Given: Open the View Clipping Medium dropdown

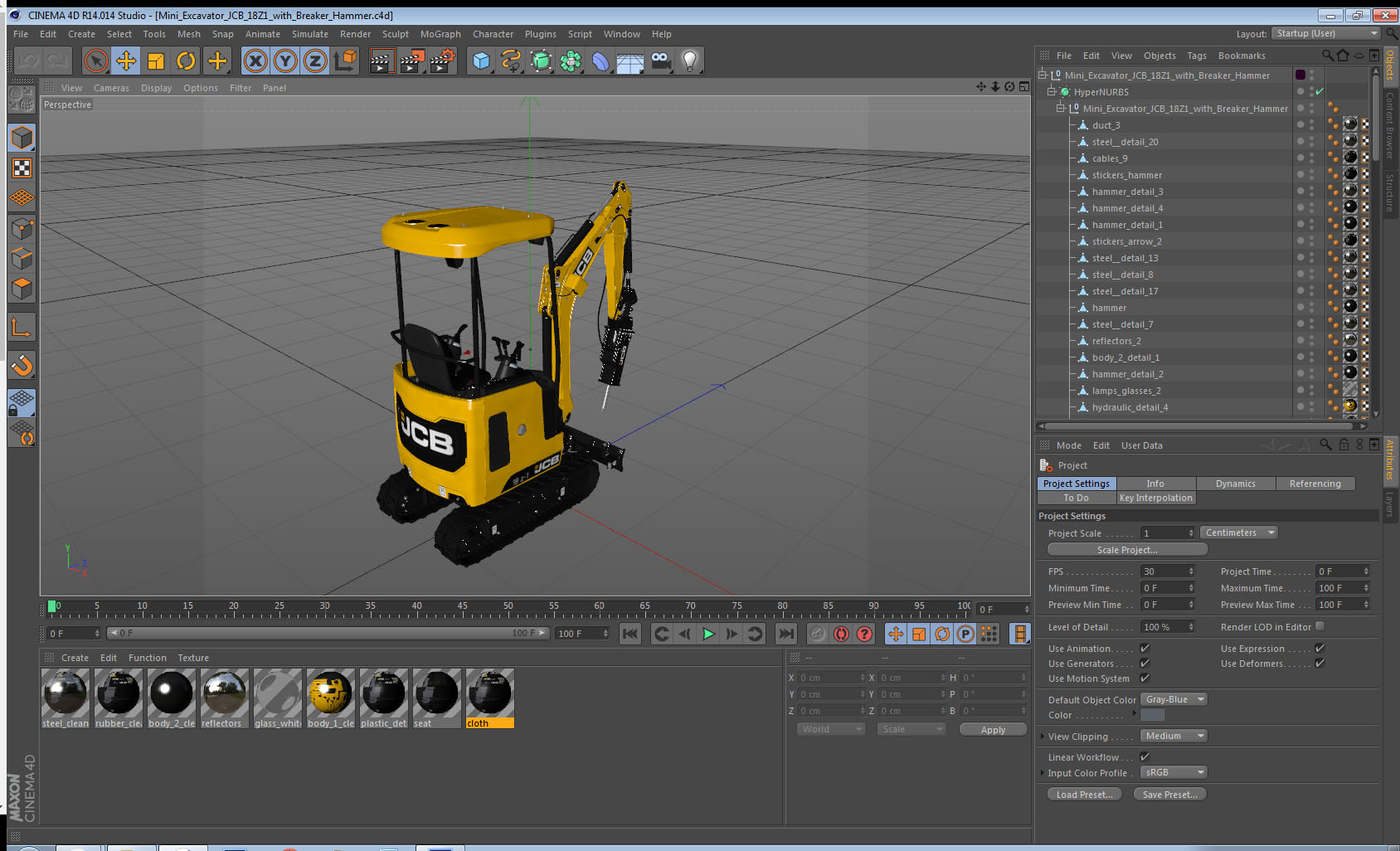Looking at the screenshot, I should pos(1174,736).
